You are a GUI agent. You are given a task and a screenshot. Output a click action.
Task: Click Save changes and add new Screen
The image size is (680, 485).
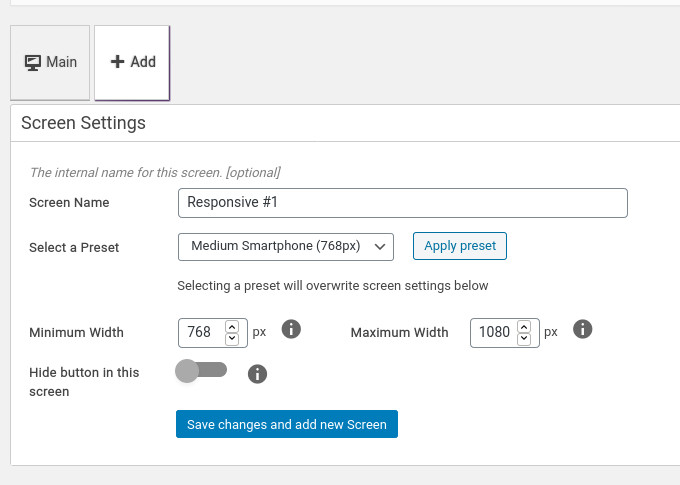tap(287, 424)
